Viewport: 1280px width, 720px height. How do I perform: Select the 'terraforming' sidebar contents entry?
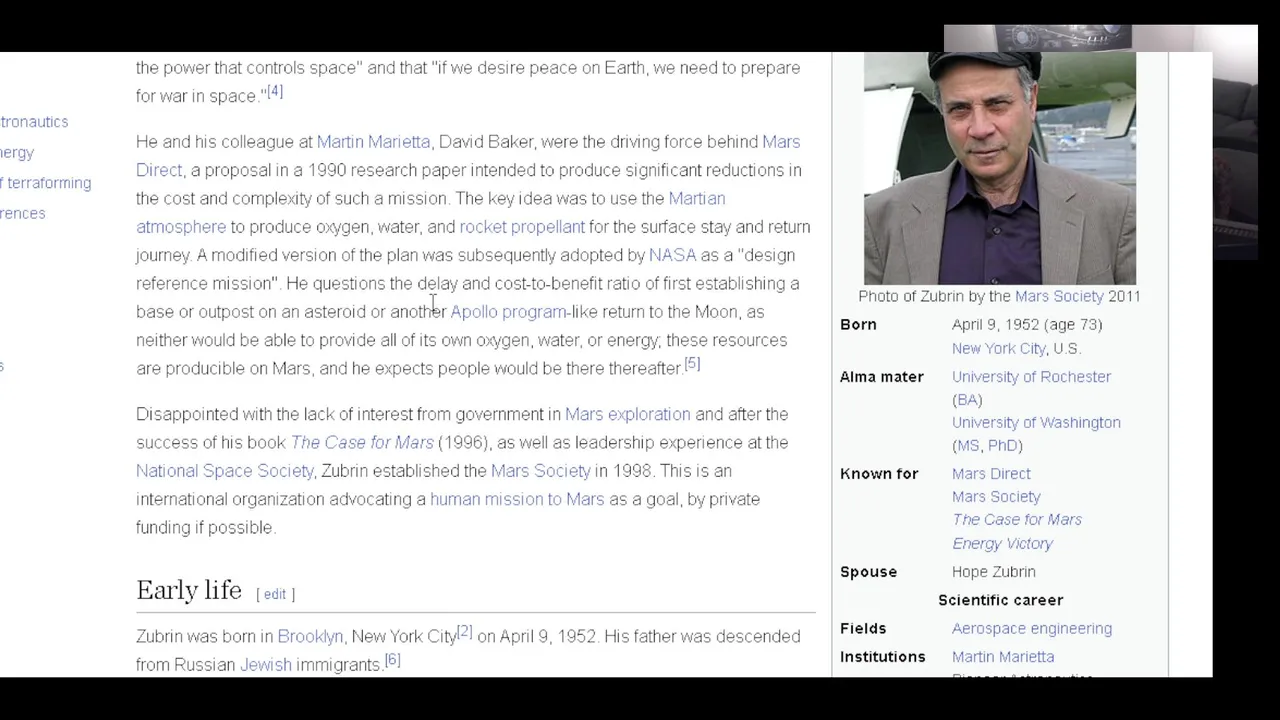(46, 183)
